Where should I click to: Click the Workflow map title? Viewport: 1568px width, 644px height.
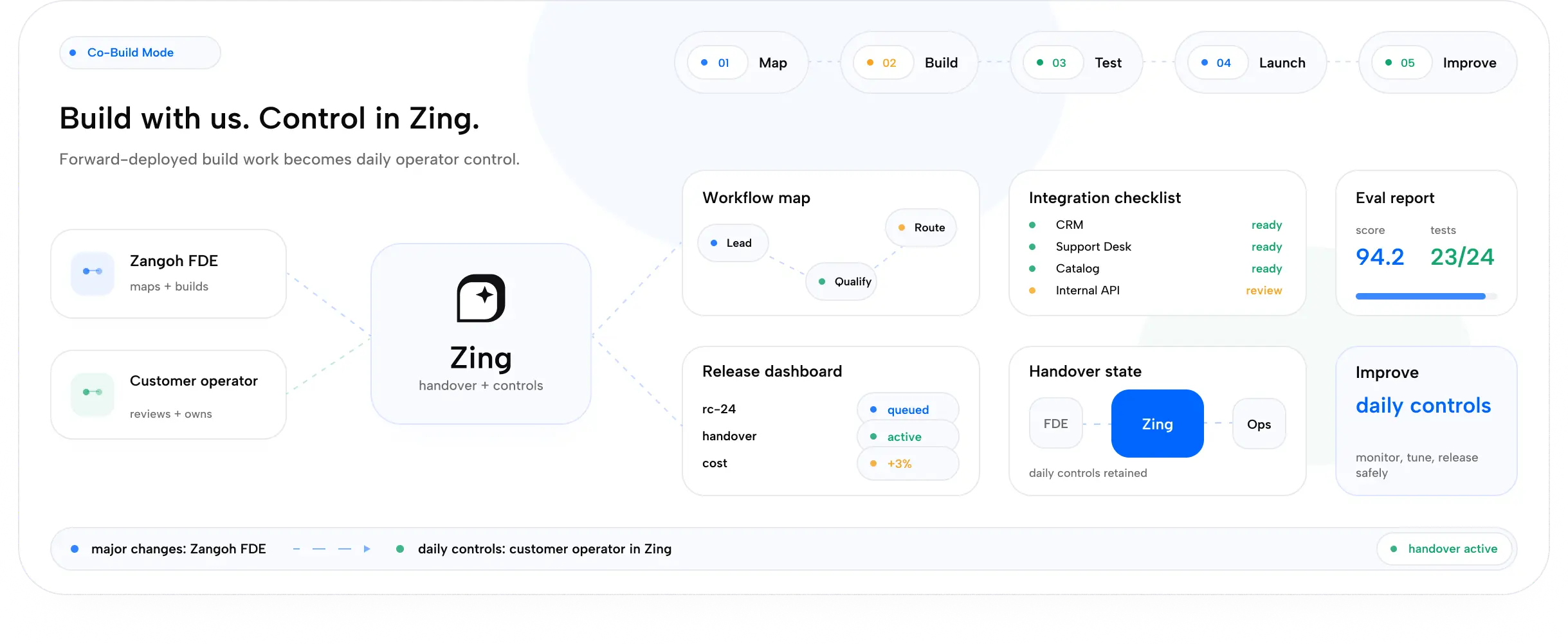click(756, 198)
